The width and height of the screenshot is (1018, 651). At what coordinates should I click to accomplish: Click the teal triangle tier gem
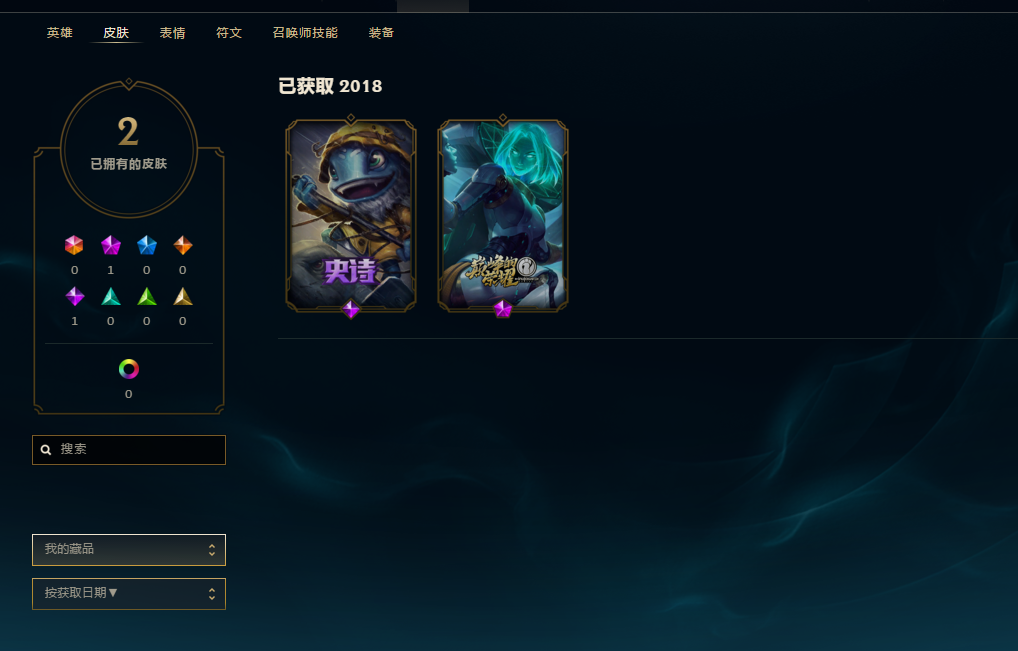111,297
